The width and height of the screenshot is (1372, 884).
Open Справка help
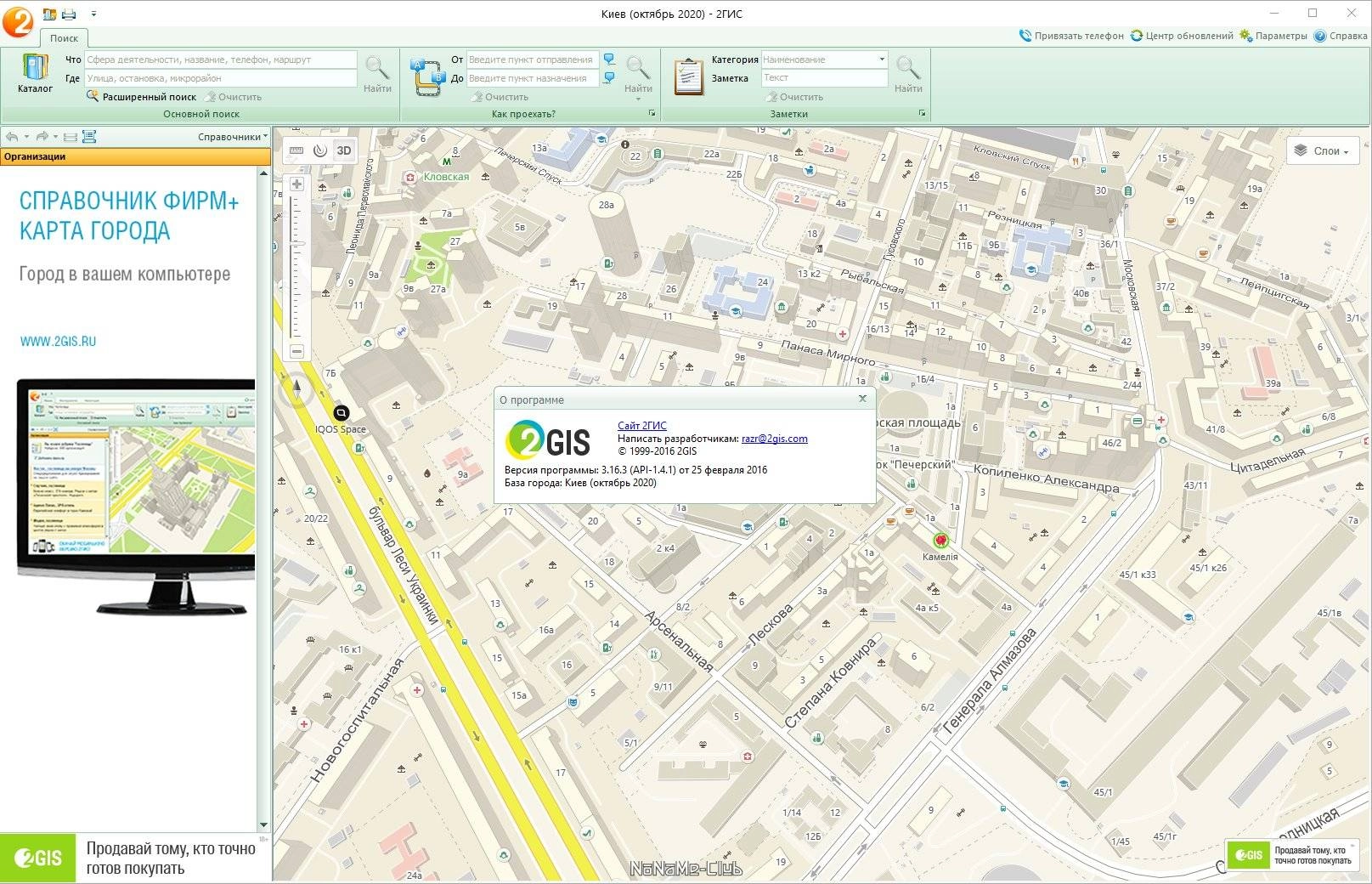click(x=1341, y=36)
